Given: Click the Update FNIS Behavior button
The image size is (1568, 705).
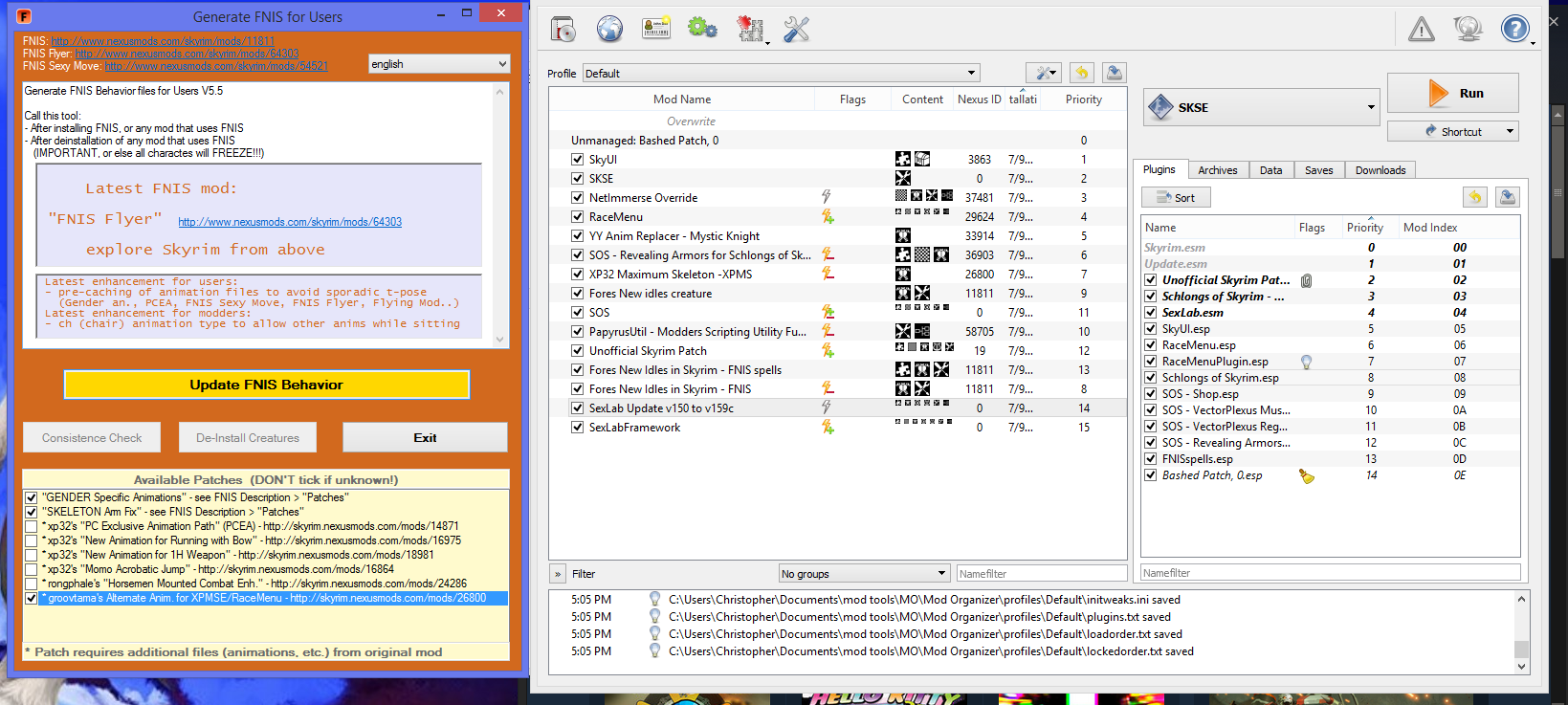Looking at the screenshot, I should tap(266, 385).
